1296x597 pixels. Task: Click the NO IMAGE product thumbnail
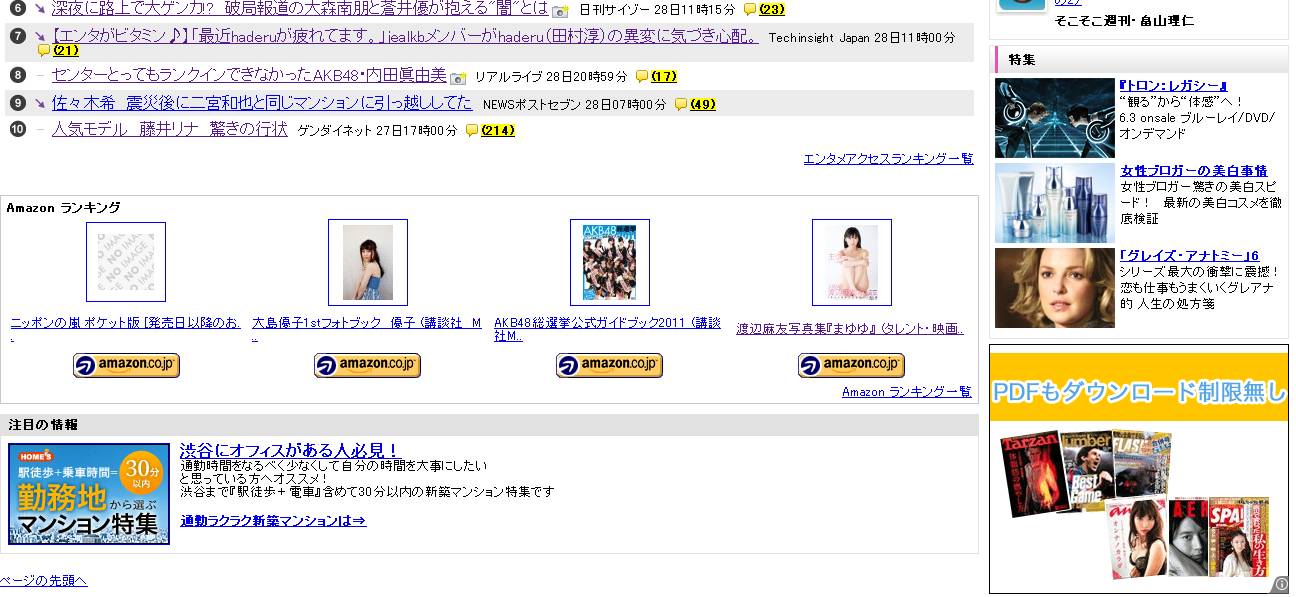[x=126, y=262]
